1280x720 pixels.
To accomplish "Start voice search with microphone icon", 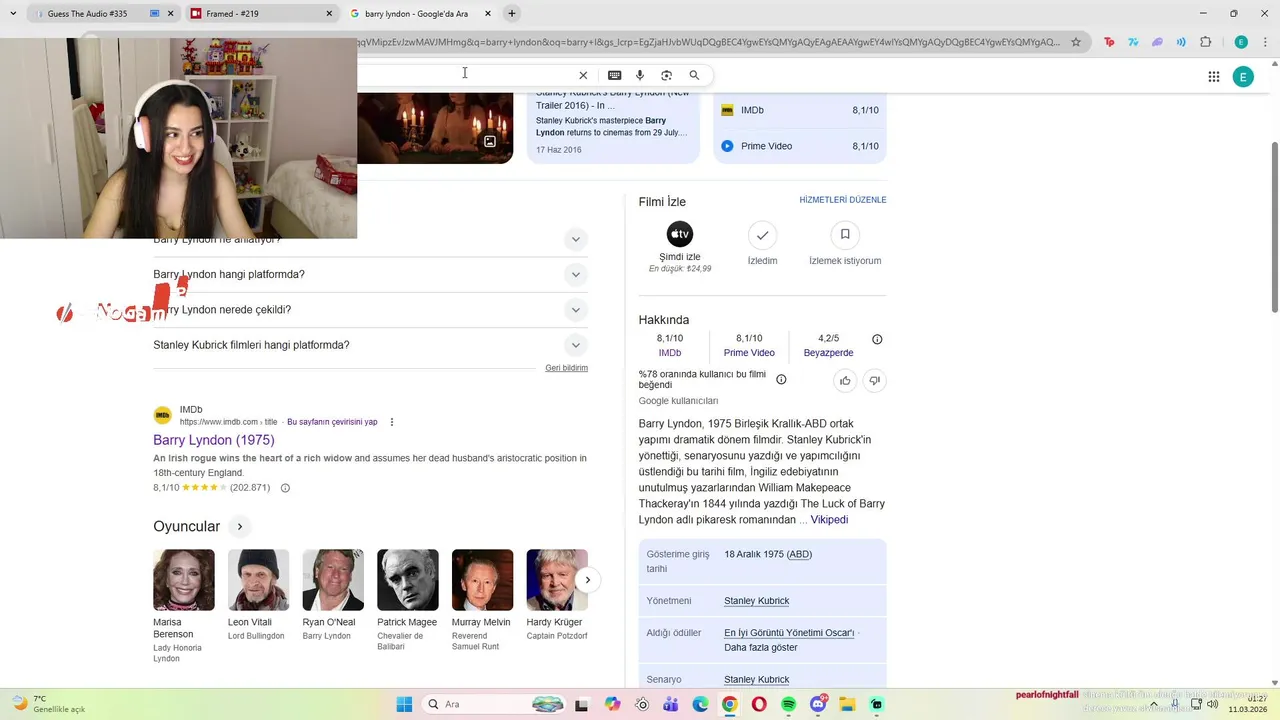I will [x=640, y=75].
